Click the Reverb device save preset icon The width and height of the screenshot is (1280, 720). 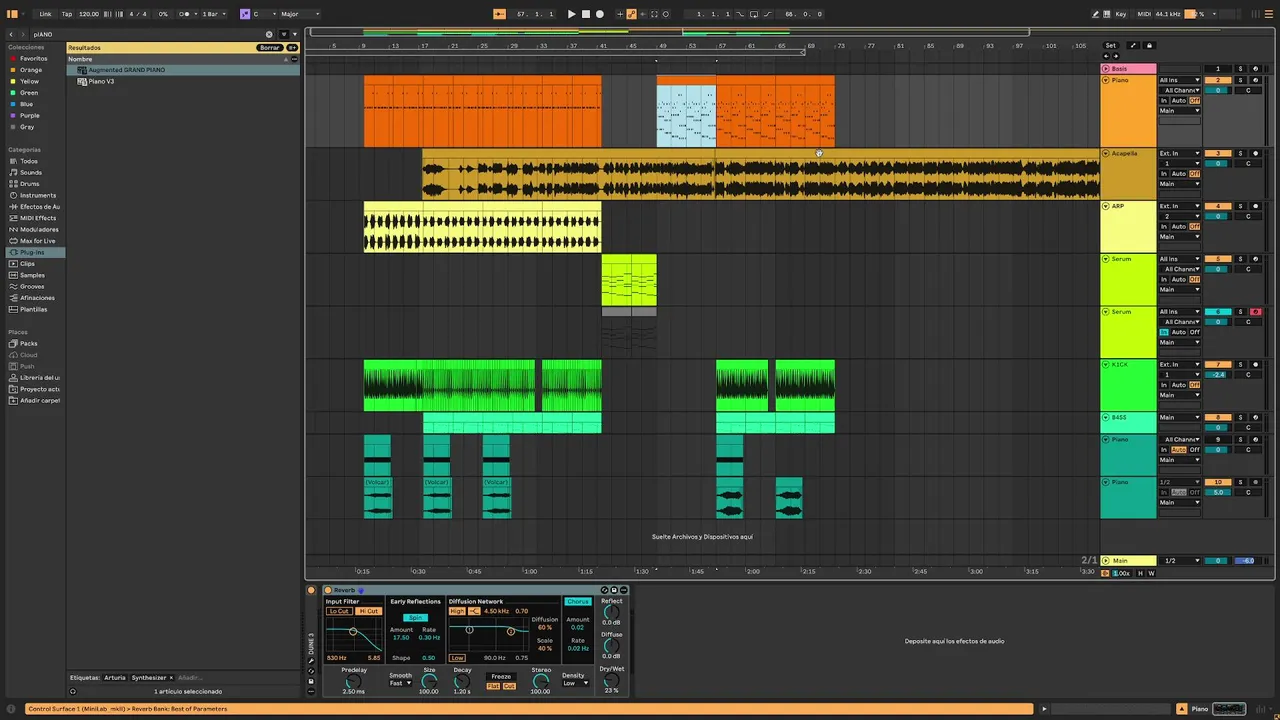(x=614, y=590)
